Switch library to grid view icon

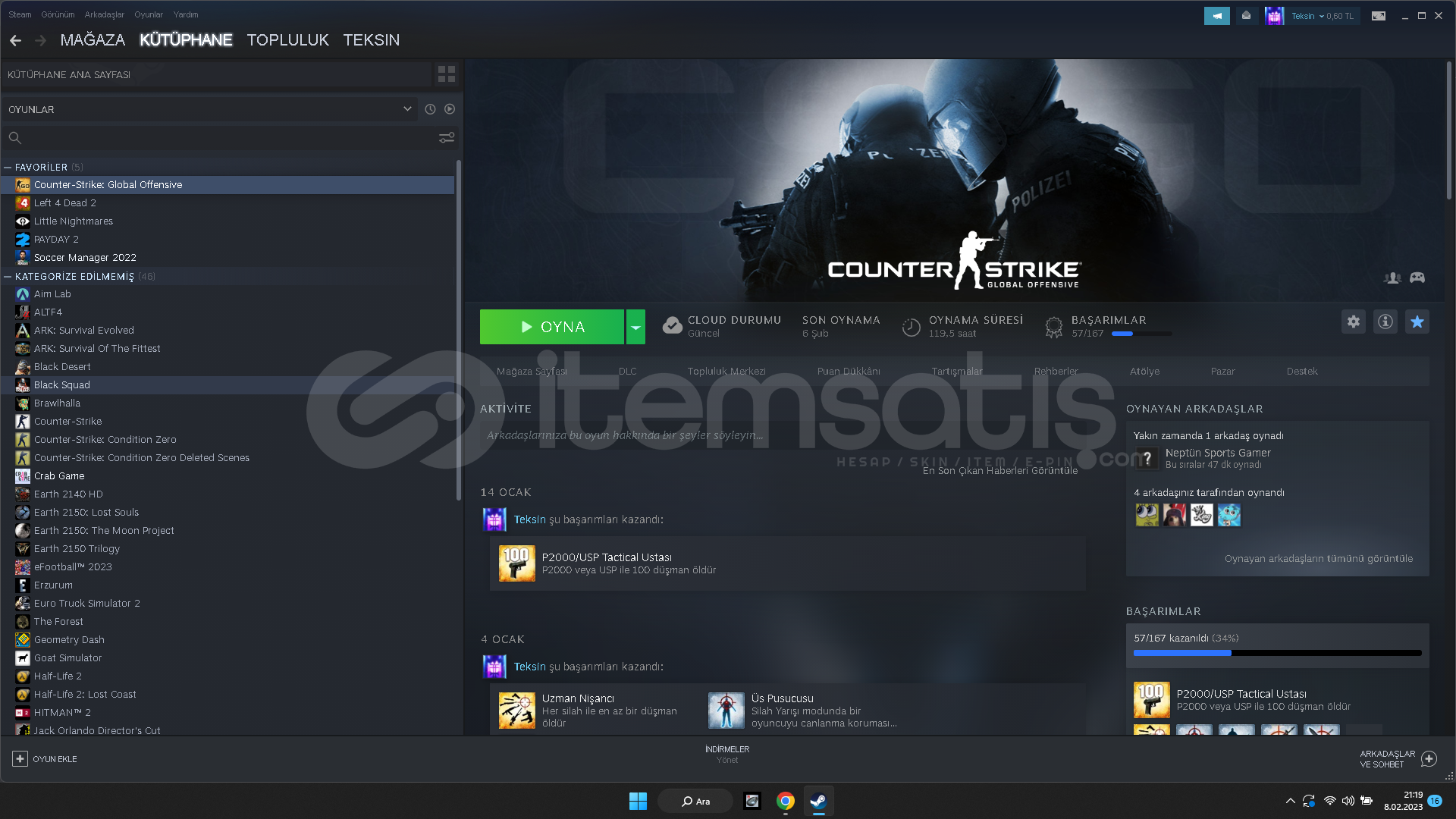(x=447, y=74)
